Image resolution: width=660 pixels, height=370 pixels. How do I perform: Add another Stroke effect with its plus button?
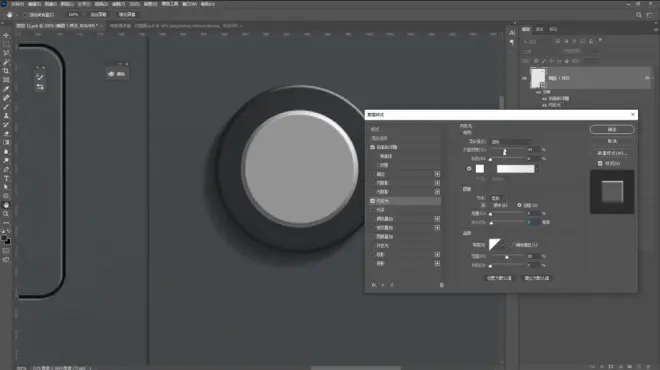437,174
